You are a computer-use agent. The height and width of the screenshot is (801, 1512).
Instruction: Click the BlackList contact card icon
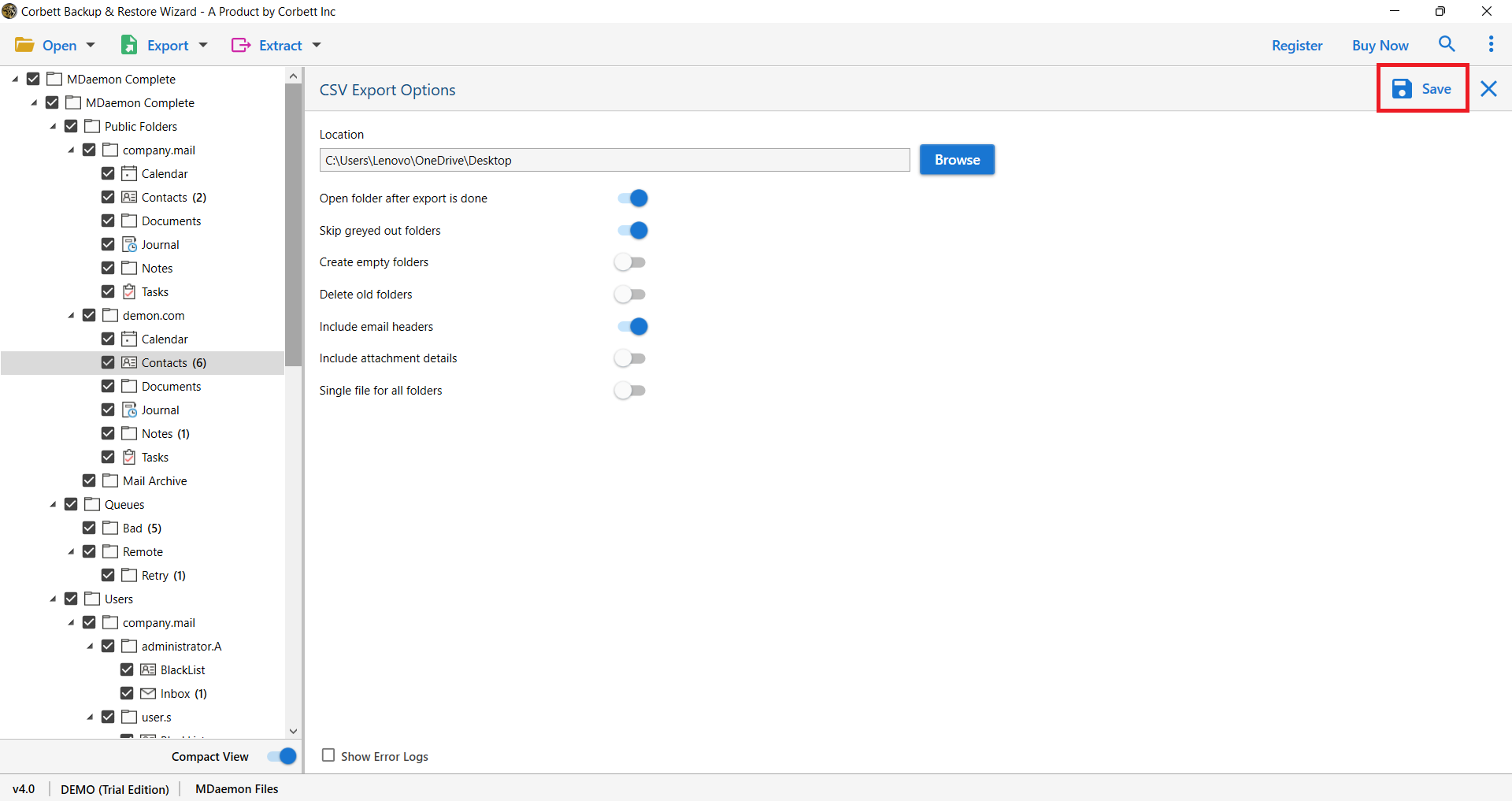click(x=148, y=669)
